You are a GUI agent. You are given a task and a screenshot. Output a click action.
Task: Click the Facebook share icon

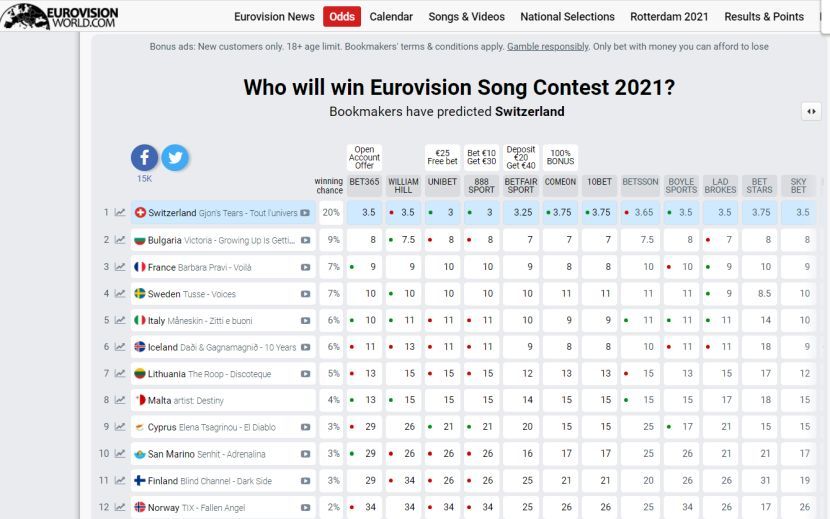coord(145,157)
